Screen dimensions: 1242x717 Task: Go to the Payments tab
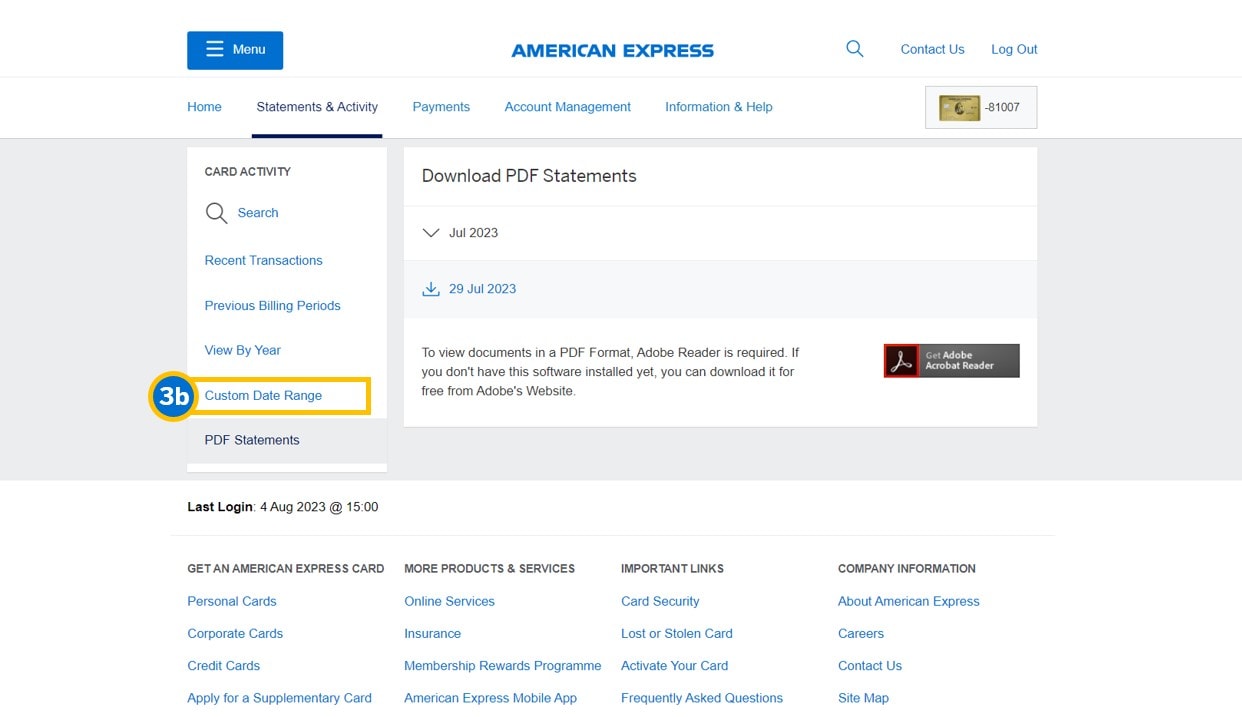click(441, 107)
